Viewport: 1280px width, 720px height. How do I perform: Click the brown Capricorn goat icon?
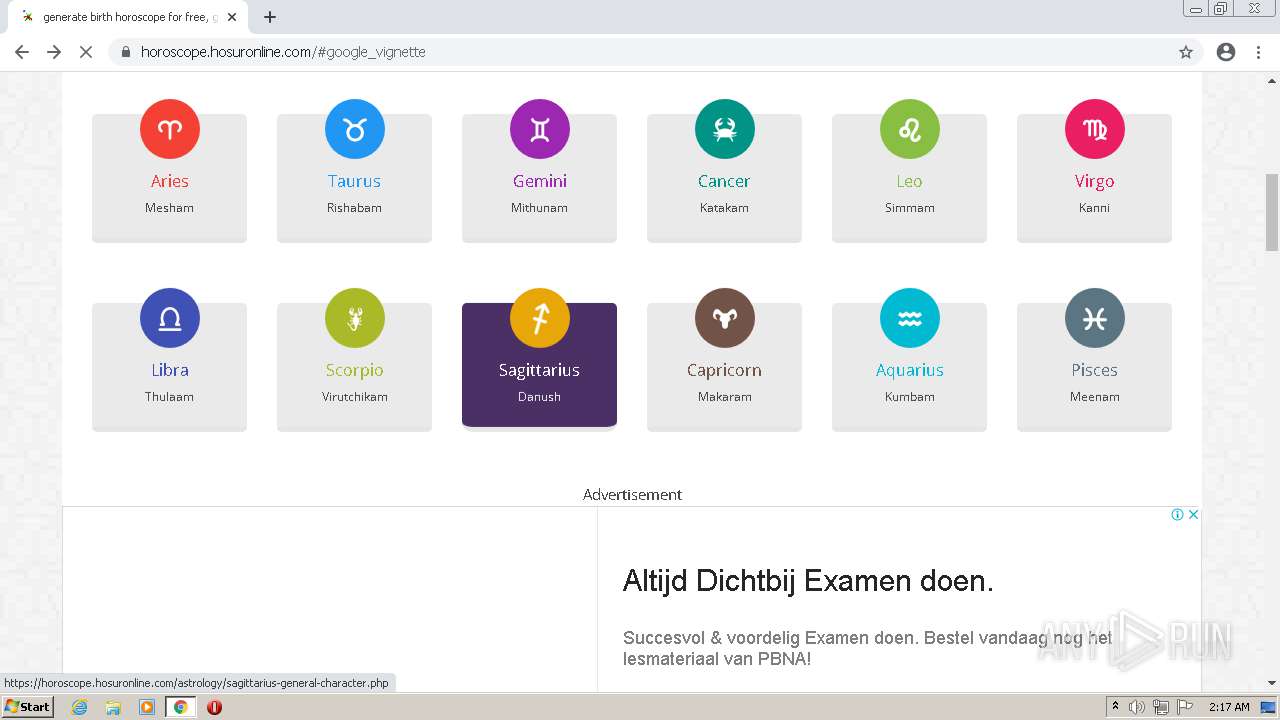point(725,318)
